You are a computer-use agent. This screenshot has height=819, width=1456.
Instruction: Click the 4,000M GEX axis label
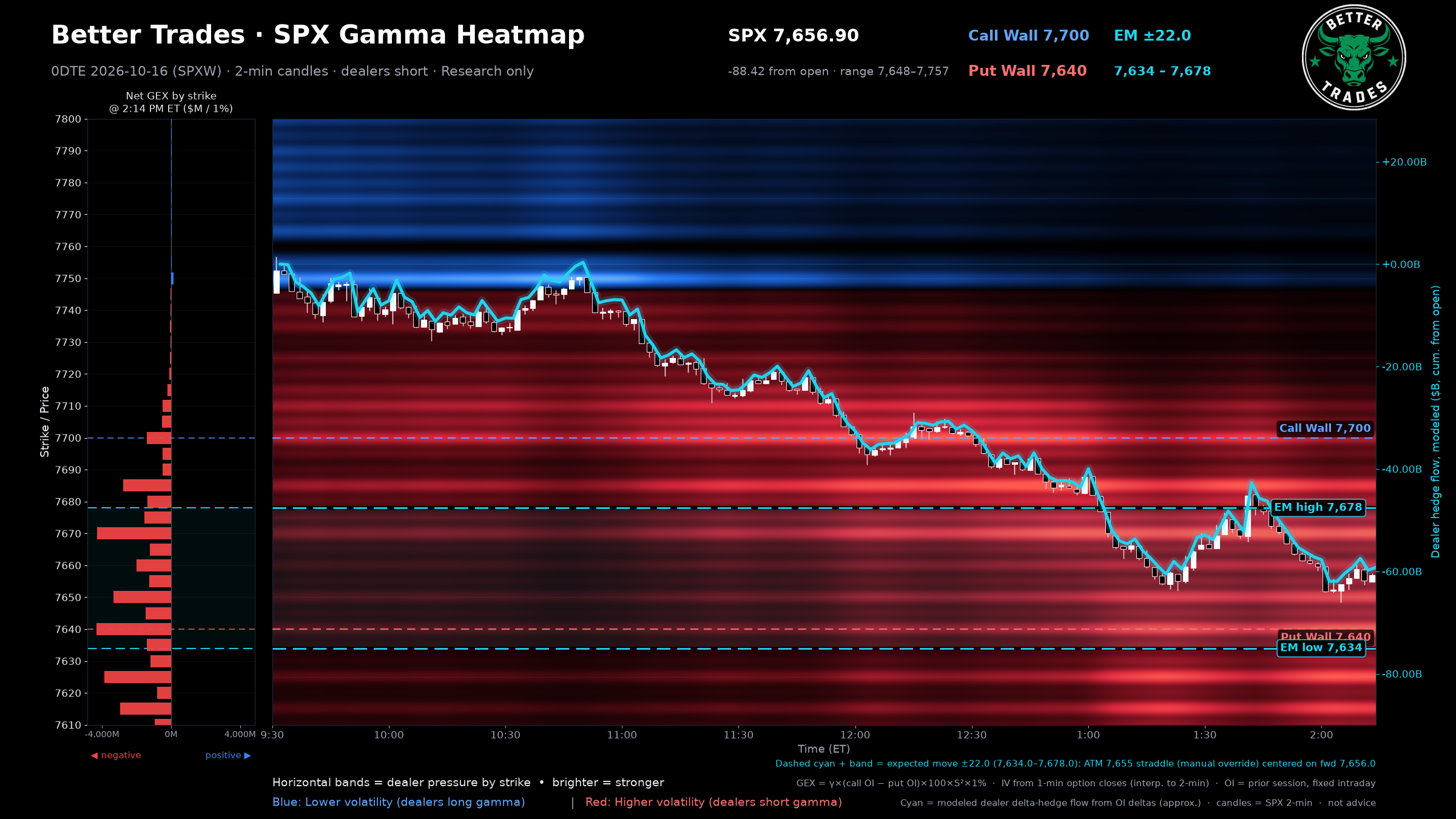click(x=240, y=735)
